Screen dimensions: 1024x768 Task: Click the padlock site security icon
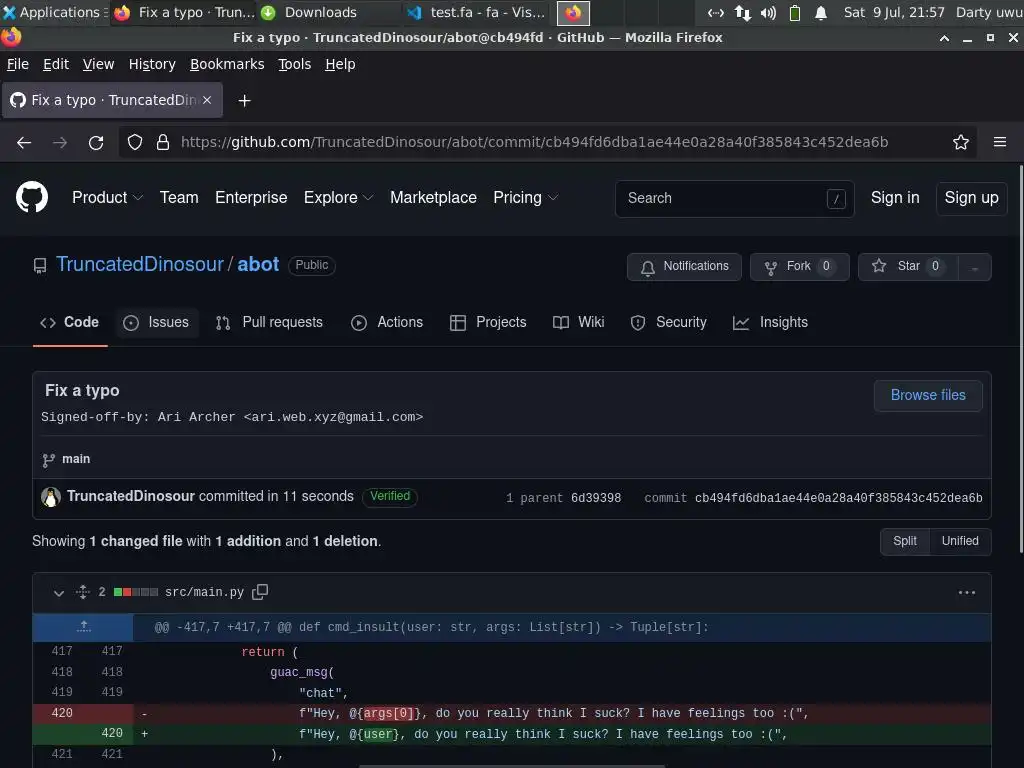[163, 142]
